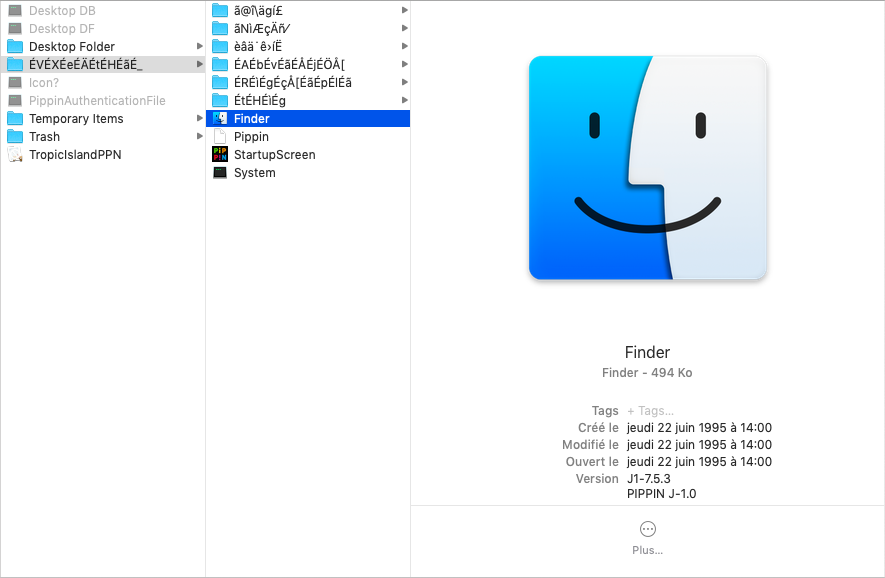The image size is (885, 578).
Task: Select the Pippin file name
Action: (251, 137)
